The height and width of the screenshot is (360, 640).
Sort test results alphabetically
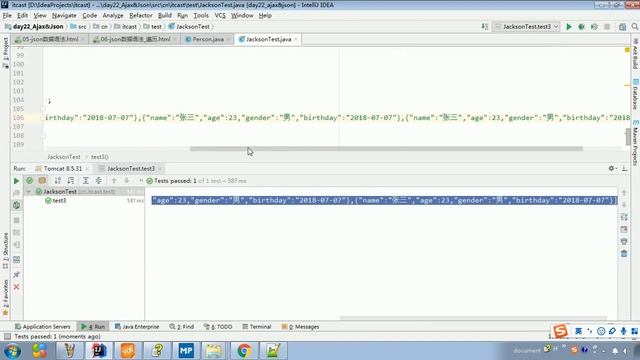(58, 180)
